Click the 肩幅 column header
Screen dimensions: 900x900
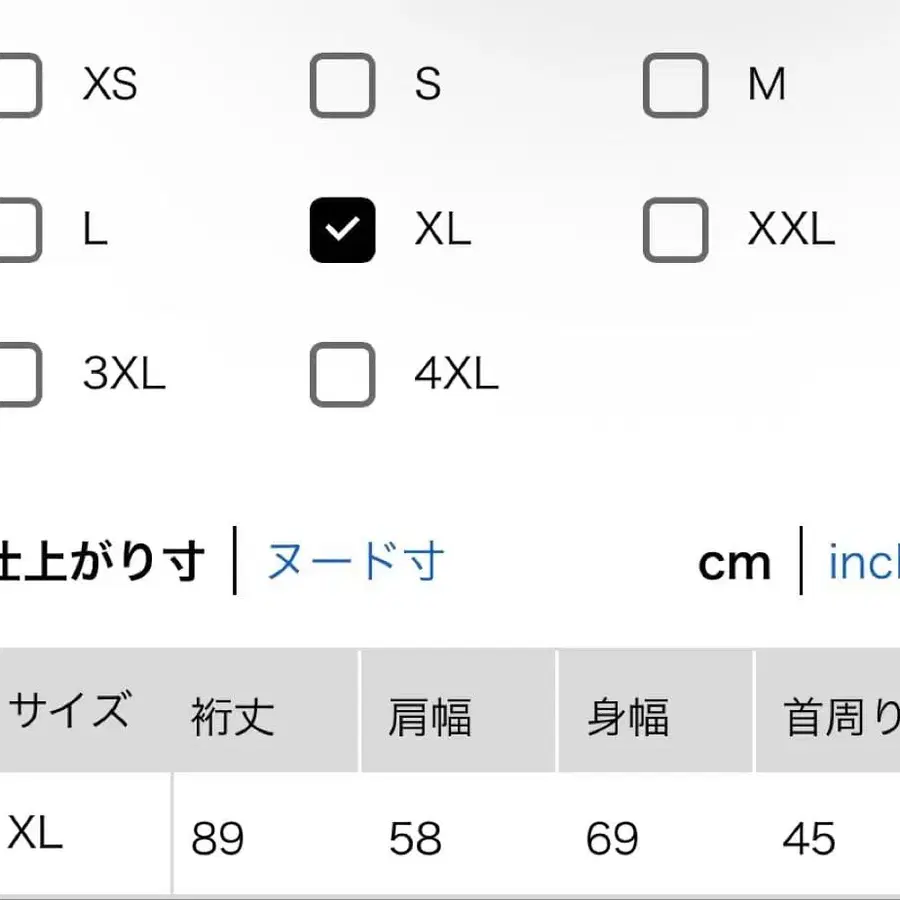[429, 718]
